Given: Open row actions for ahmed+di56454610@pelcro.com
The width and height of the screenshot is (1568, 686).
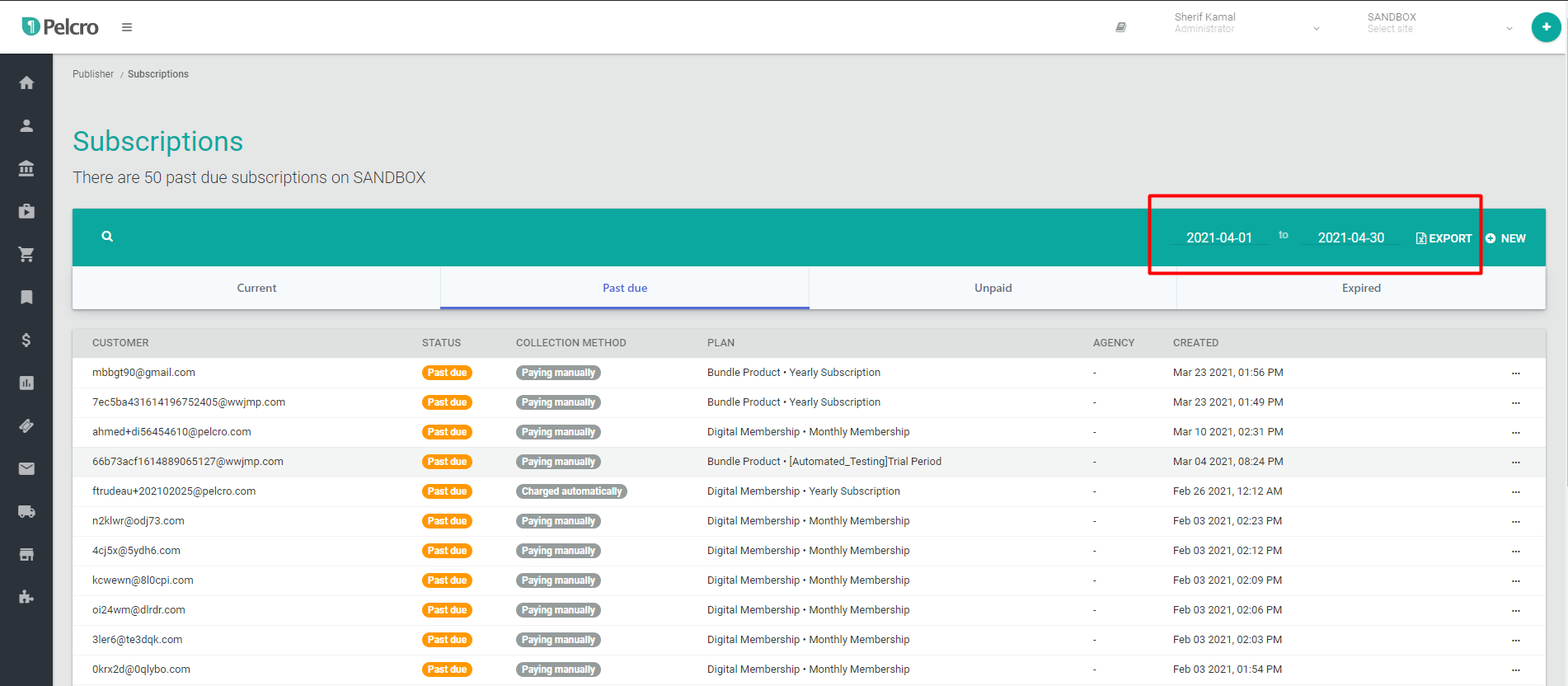Looking at the screenshot, I should [x=1515, y=433].
